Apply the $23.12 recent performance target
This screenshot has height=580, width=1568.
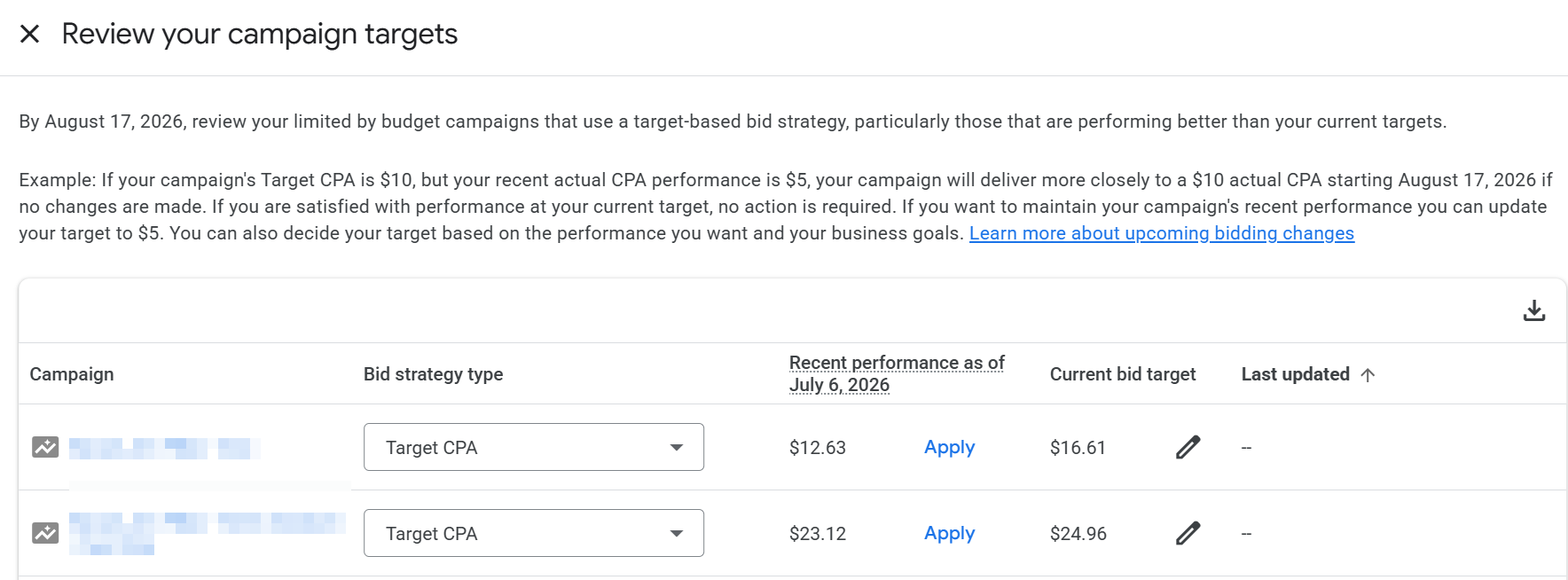[x=949, y=534]
